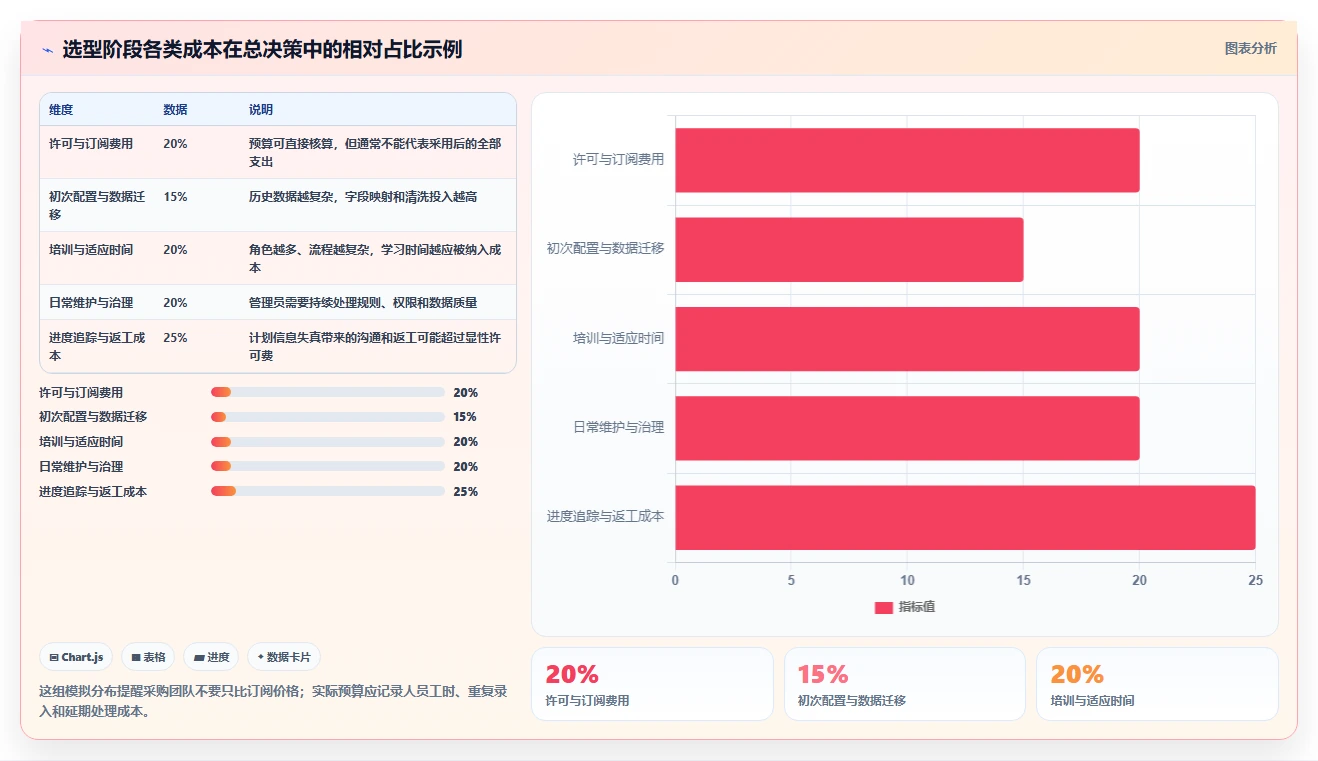This screenshot has width=1318, height=761.
Task: Click the 初次配置与数据迁移 progress bar
Action: point(328,417)
